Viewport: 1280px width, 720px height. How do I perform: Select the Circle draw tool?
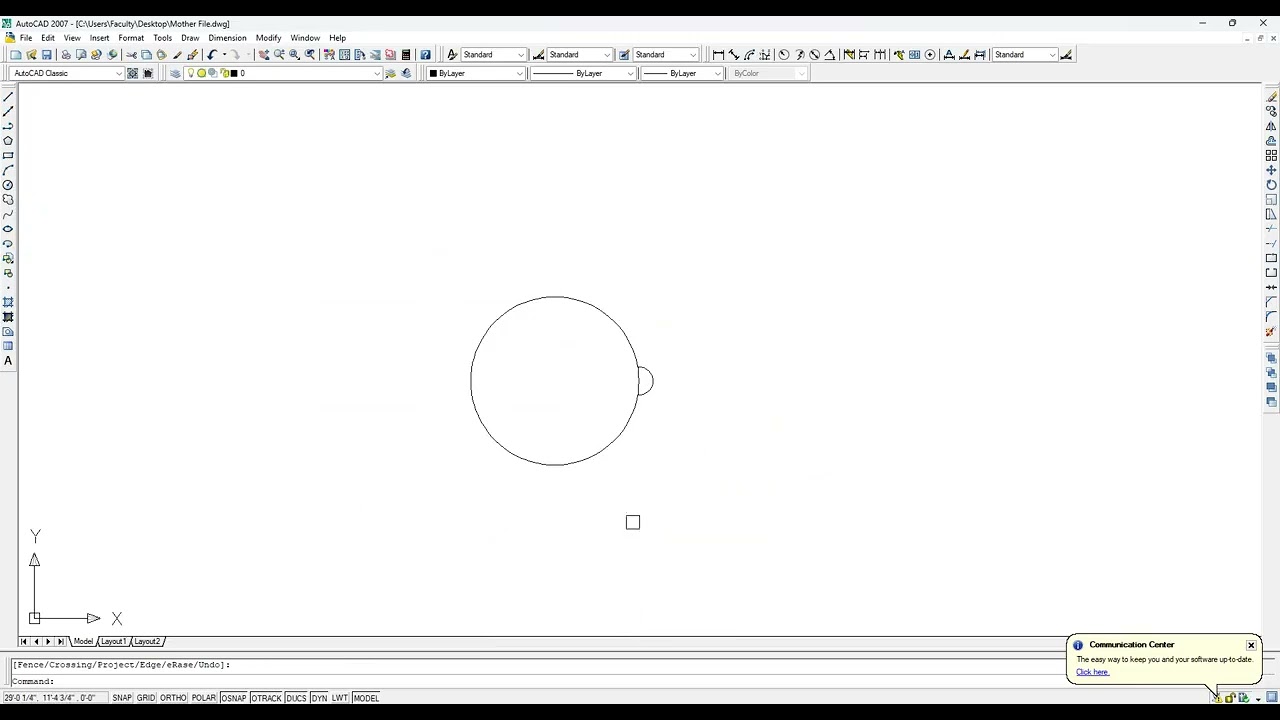8,185
